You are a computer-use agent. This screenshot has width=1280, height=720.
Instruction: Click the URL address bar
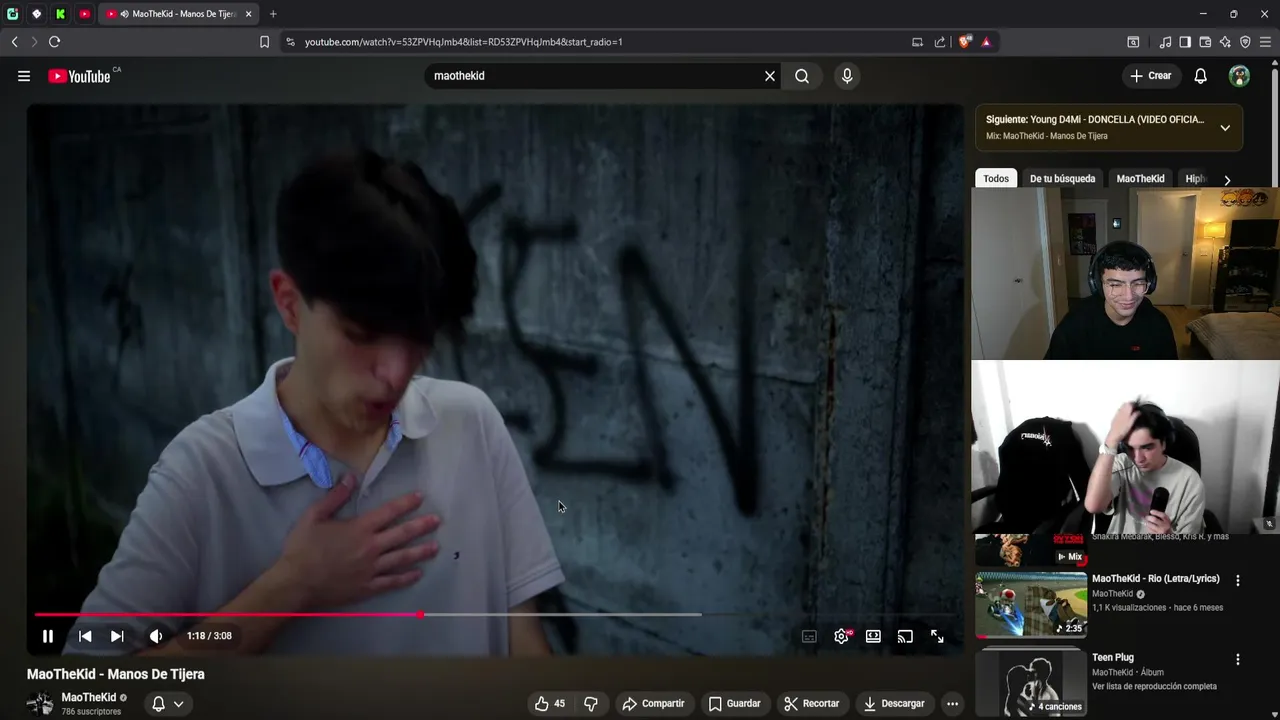click(x=600, y=42)
